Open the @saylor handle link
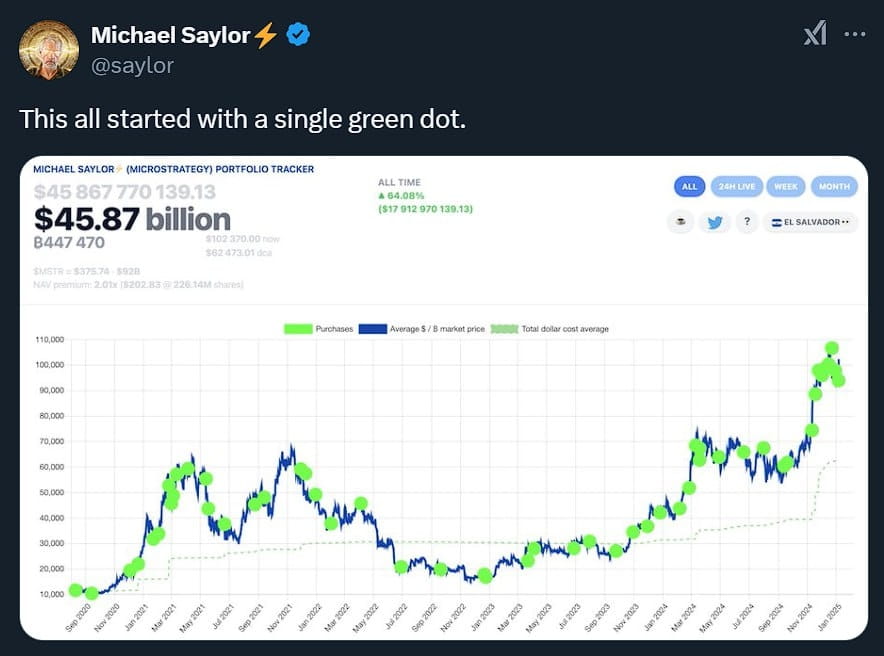 click(132, 66)
